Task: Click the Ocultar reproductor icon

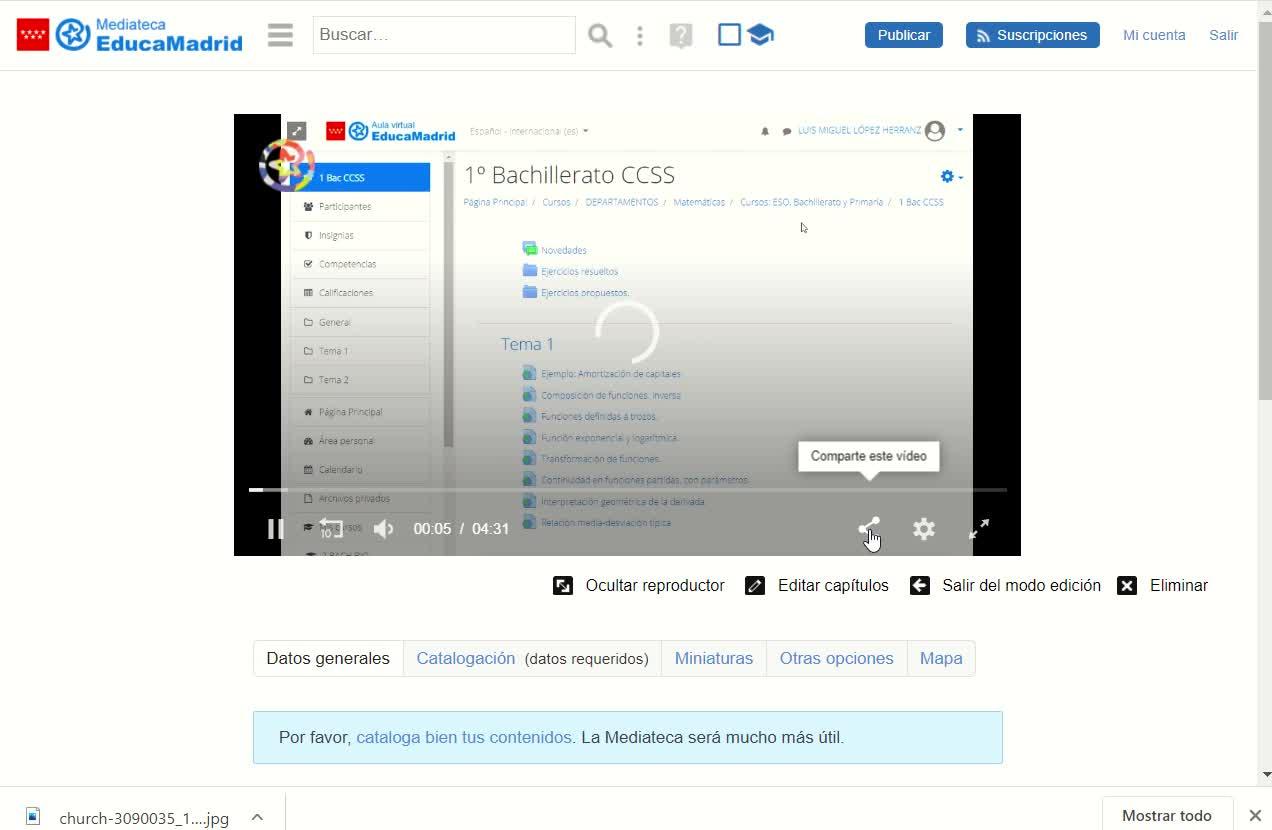Action: (x=563, y=585)
